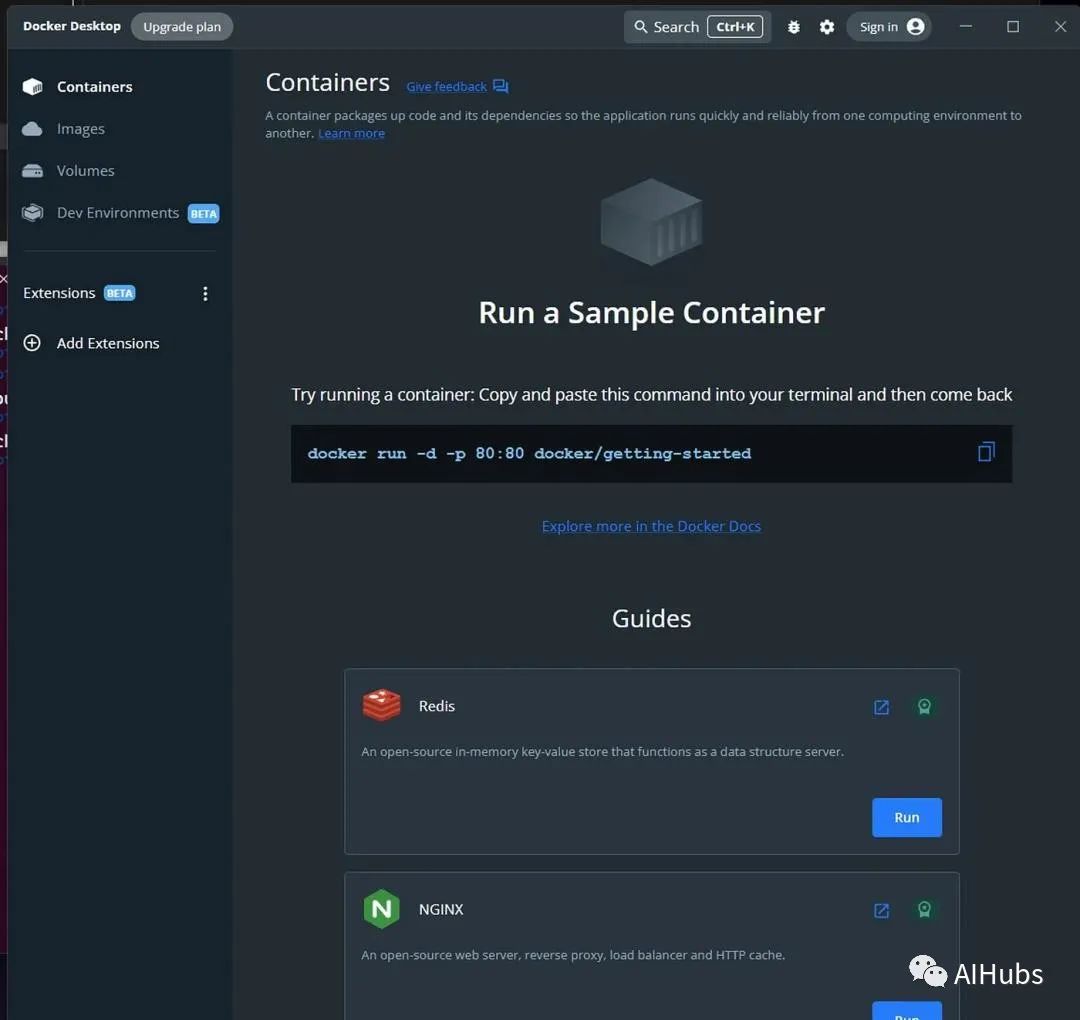Copy the docker run command
The image size is (1080, 1020).
pyautogui.click(x=986, y=452)
